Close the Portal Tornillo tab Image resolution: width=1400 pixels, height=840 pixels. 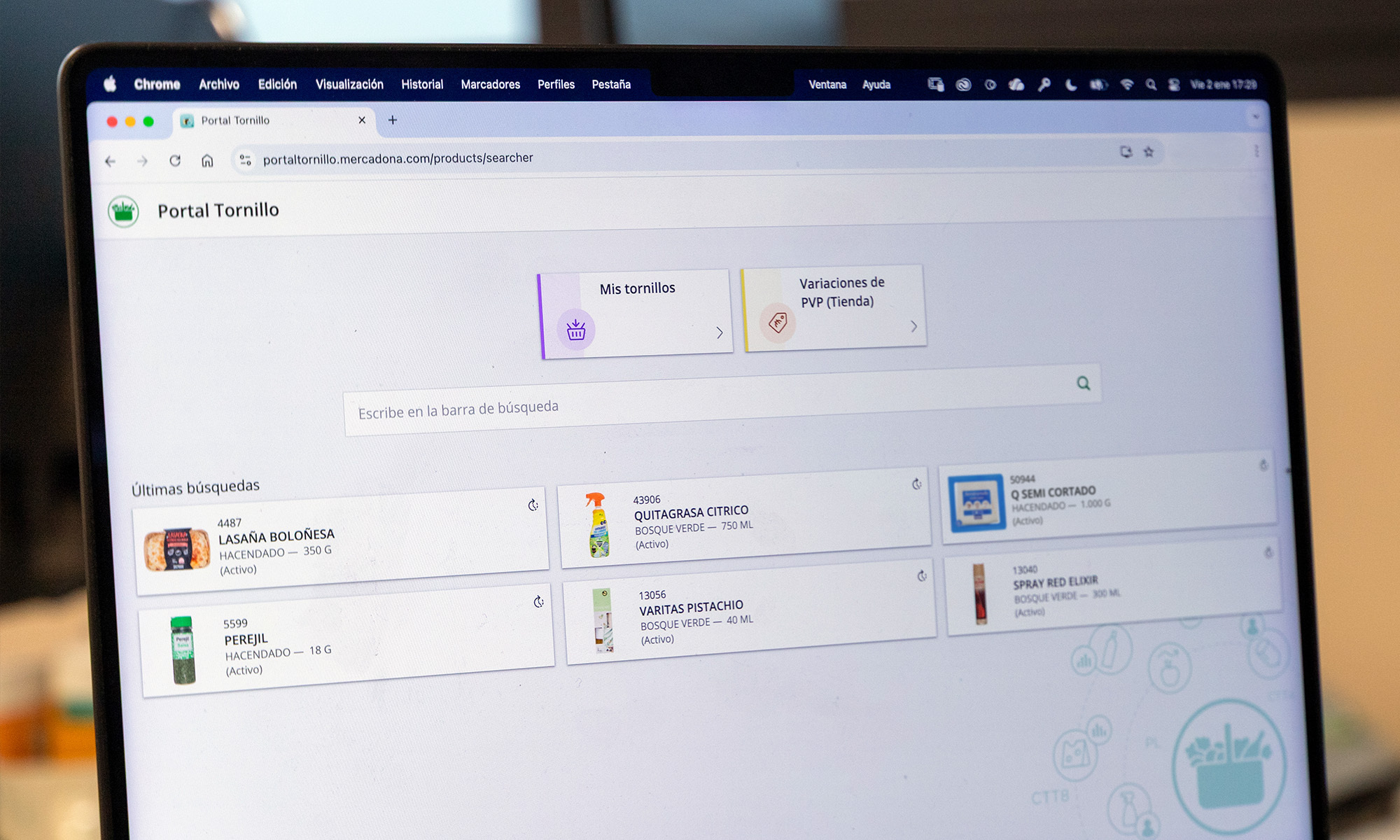[362, 120]
